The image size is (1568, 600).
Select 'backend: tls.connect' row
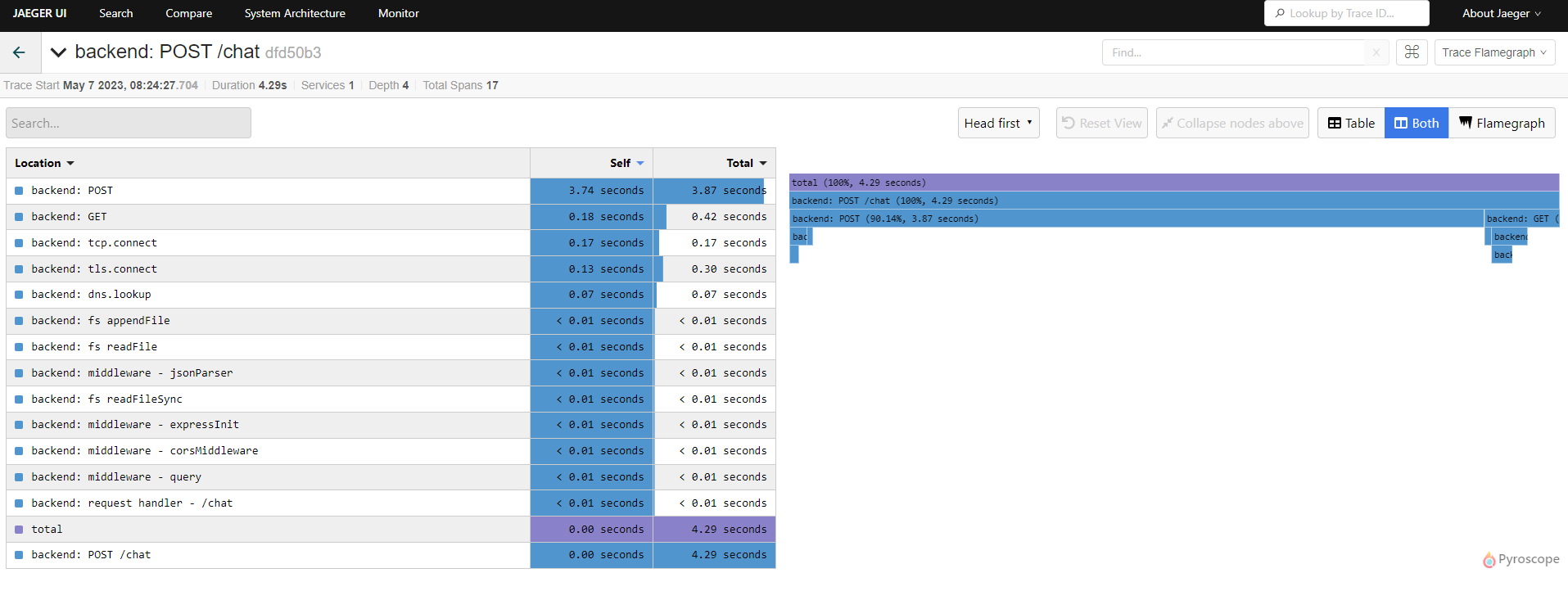391,268
